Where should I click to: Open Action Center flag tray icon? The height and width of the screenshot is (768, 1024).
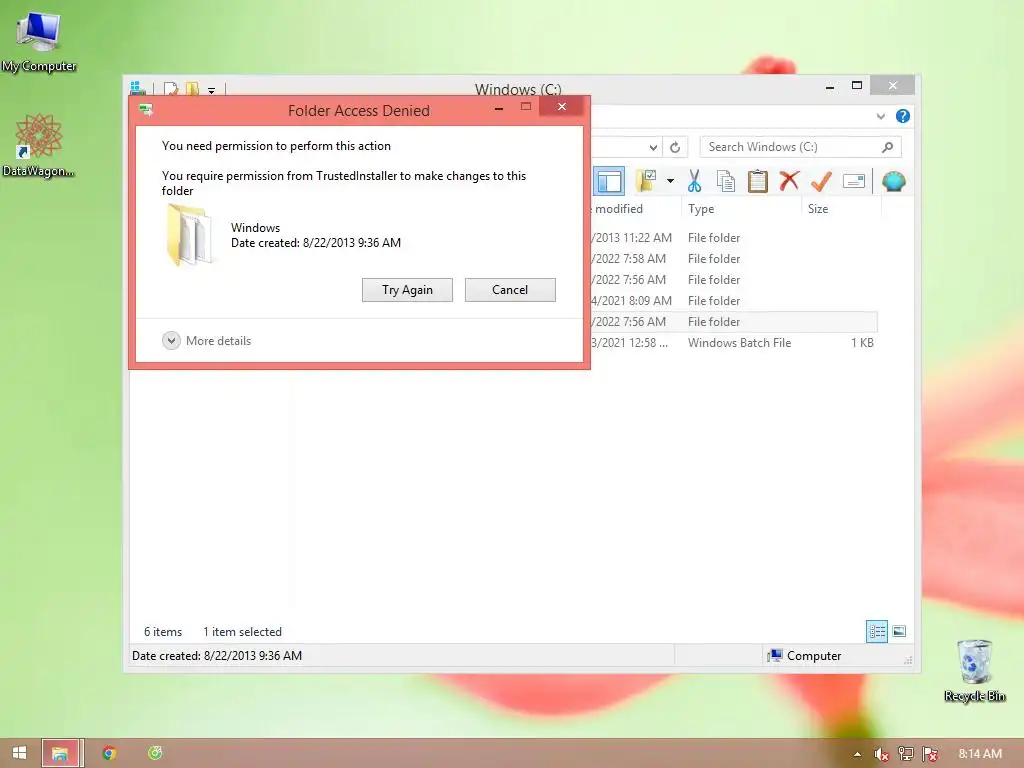click(x=930, y=754)
